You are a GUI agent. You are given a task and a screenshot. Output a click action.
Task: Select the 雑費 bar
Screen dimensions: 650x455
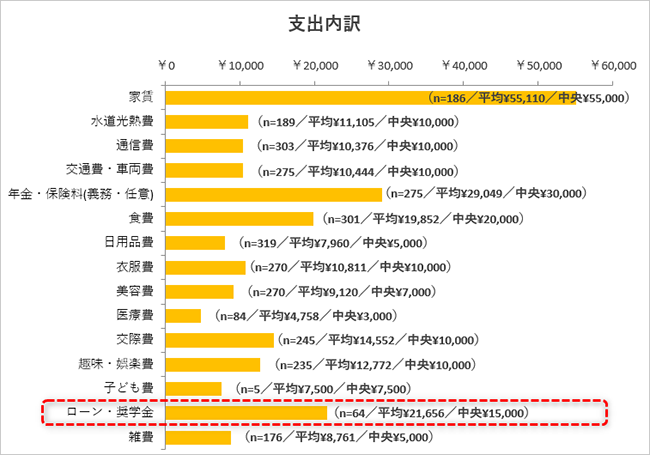point(198,437)
